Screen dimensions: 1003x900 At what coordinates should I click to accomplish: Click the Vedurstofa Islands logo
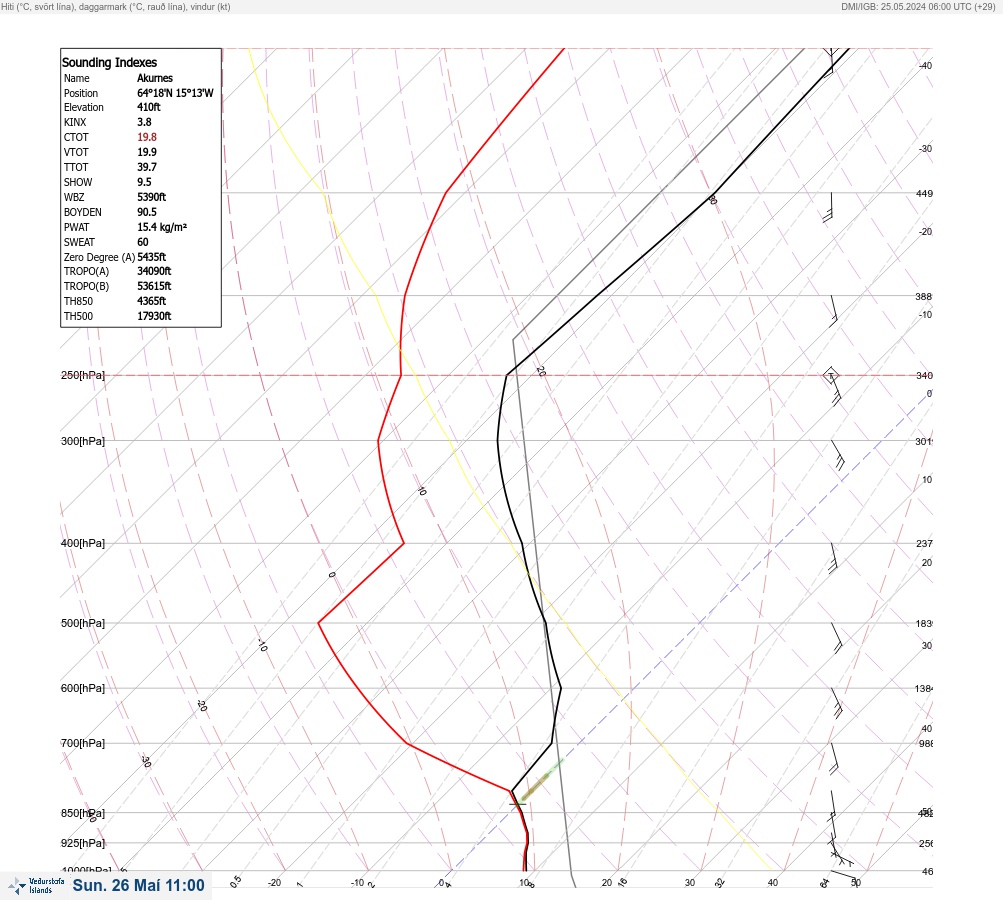click(36, 886)
